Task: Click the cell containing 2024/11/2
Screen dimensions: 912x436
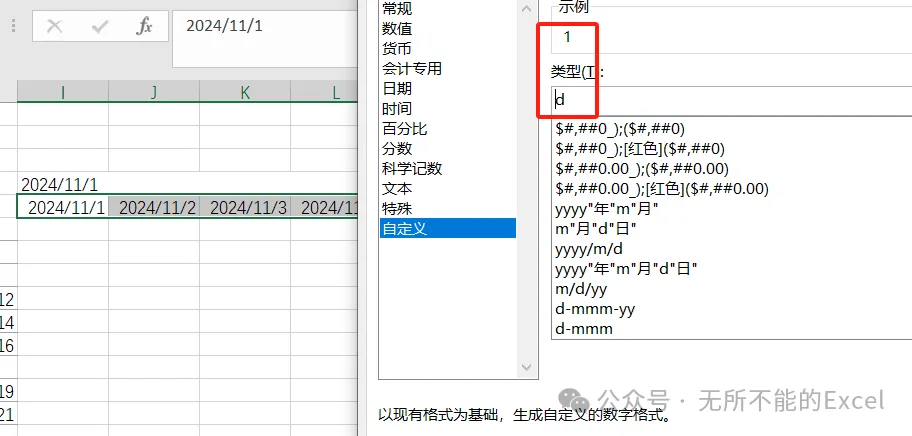Action: click(154, 207)
